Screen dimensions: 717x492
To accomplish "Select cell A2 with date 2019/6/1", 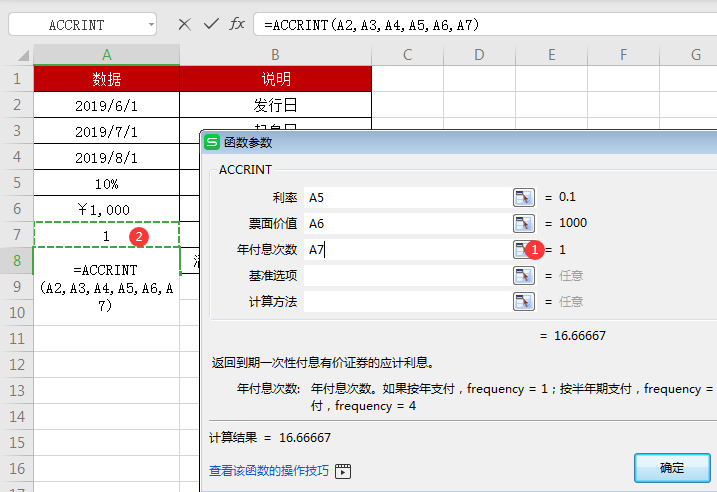I will coord(106,105).
